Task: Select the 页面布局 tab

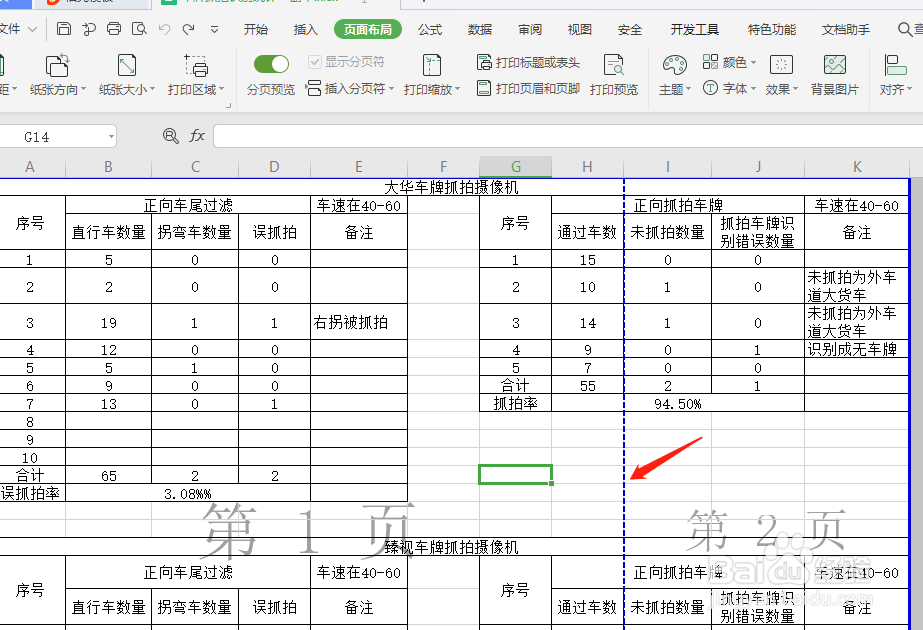Action: point(368,29)
